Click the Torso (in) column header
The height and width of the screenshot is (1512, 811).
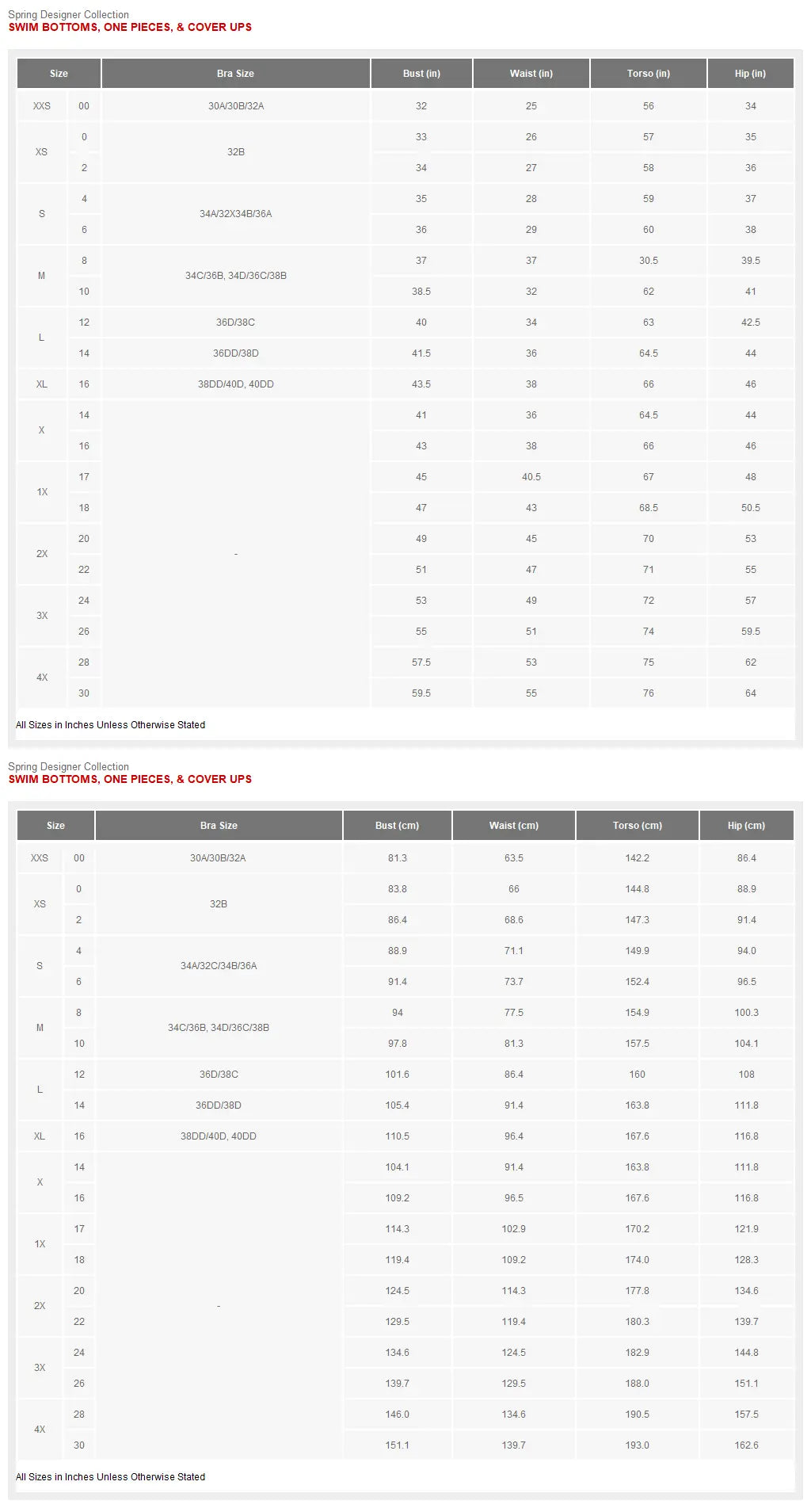point(648,74)
